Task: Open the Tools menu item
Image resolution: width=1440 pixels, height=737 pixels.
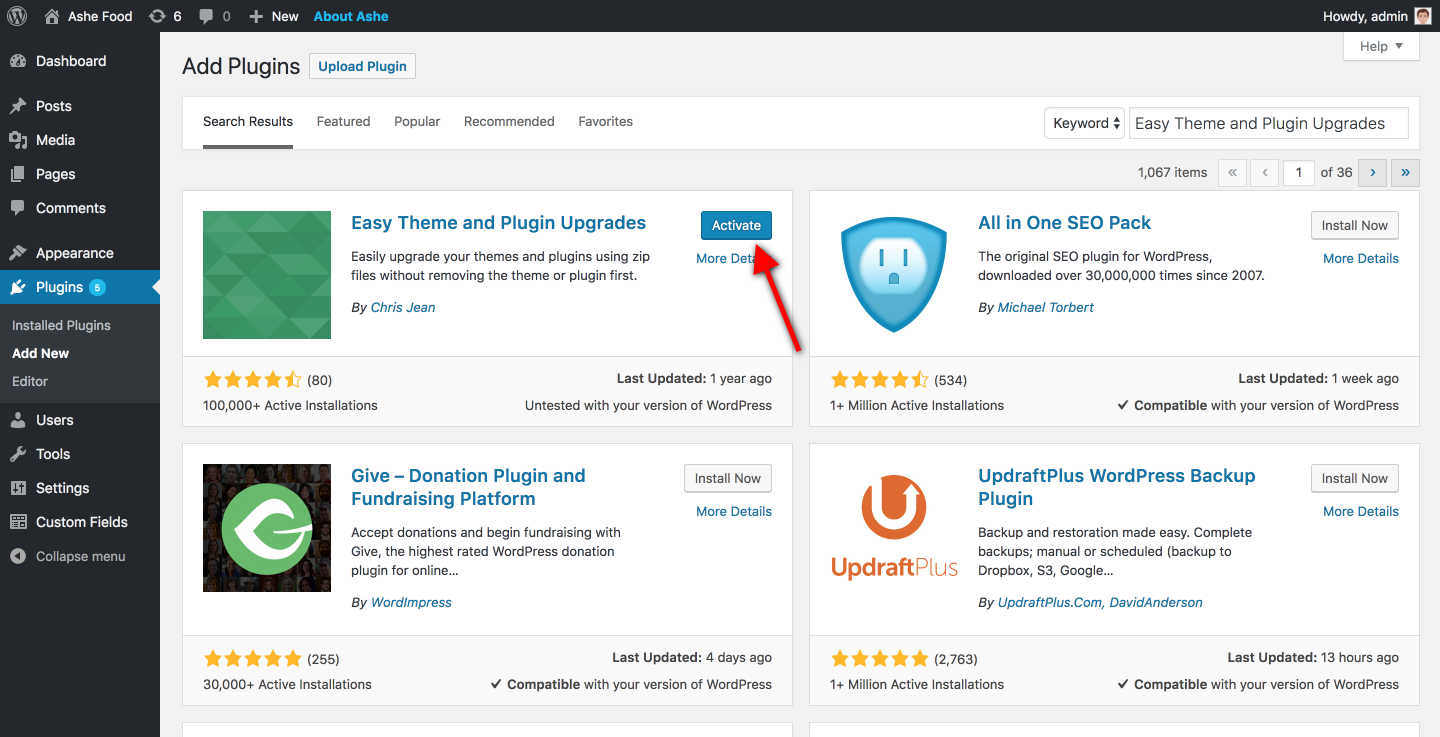Action: 53,454
